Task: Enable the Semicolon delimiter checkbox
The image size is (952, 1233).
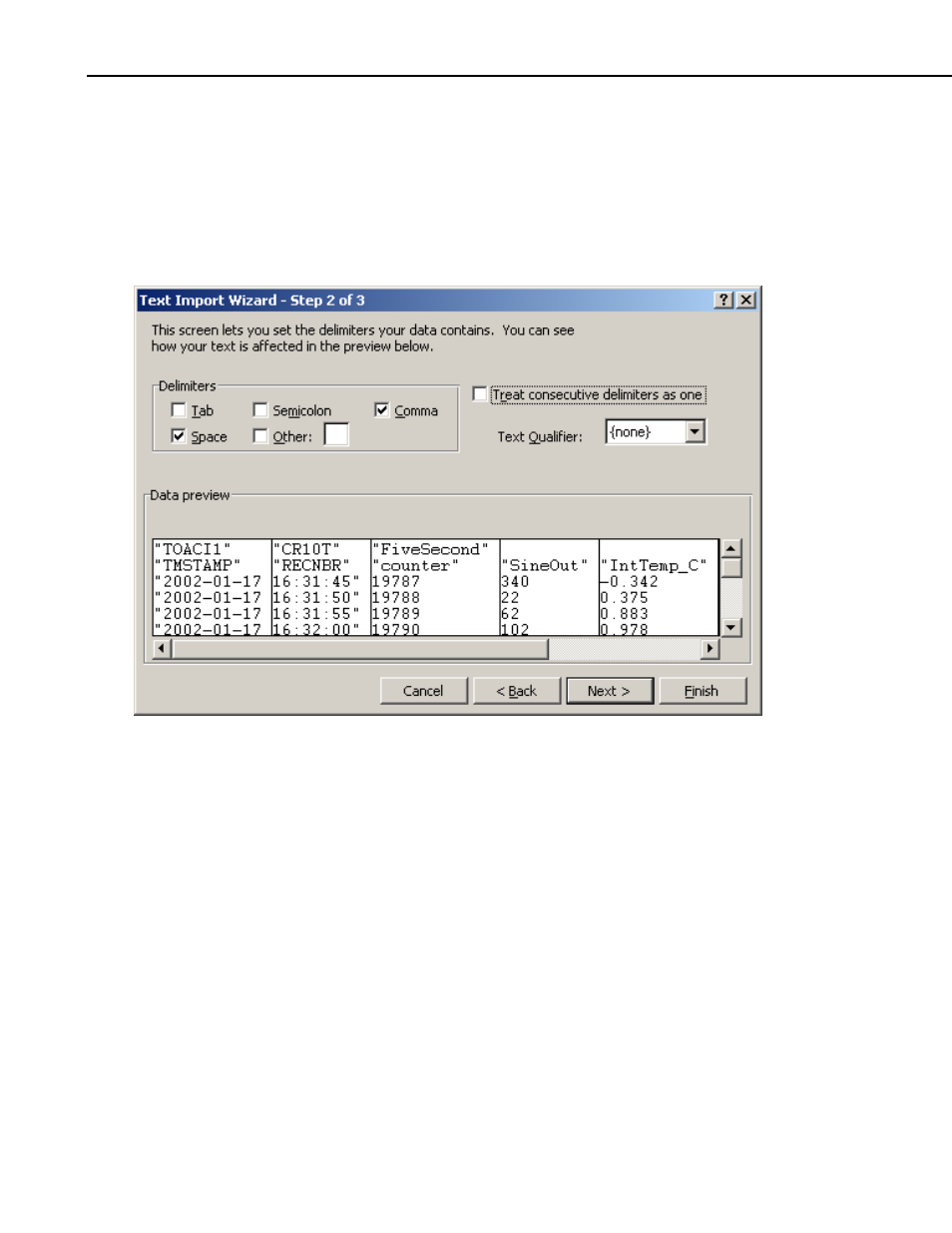Action: (260, 410)
